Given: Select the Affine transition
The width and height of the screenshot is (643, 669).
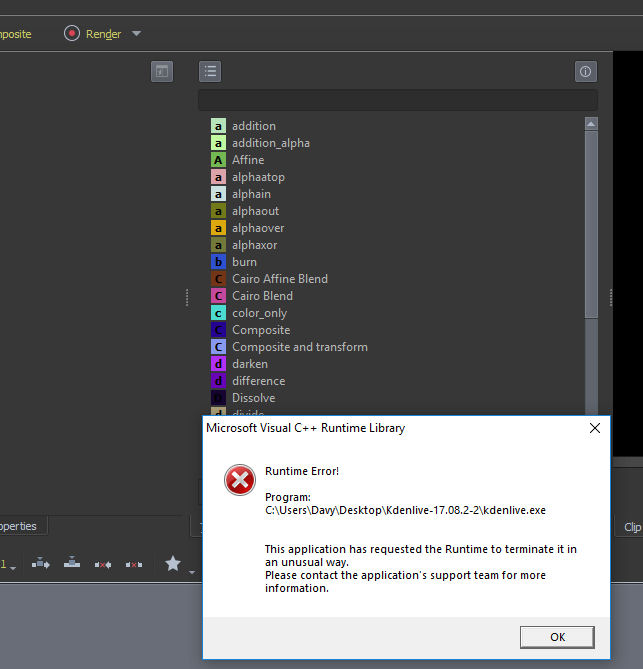Looking at the screenshot, I should click(238, 160).
